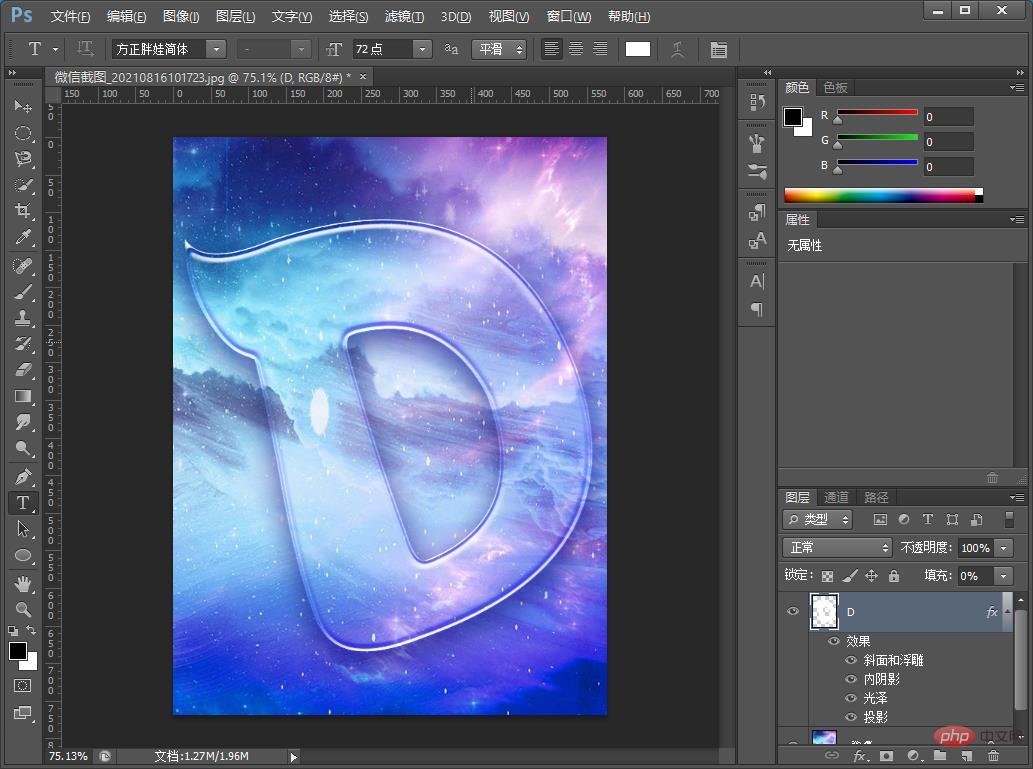This screenshot has height=769, width=1033.
Task: Select the Pen tool
Action: (x=23, y=476)
